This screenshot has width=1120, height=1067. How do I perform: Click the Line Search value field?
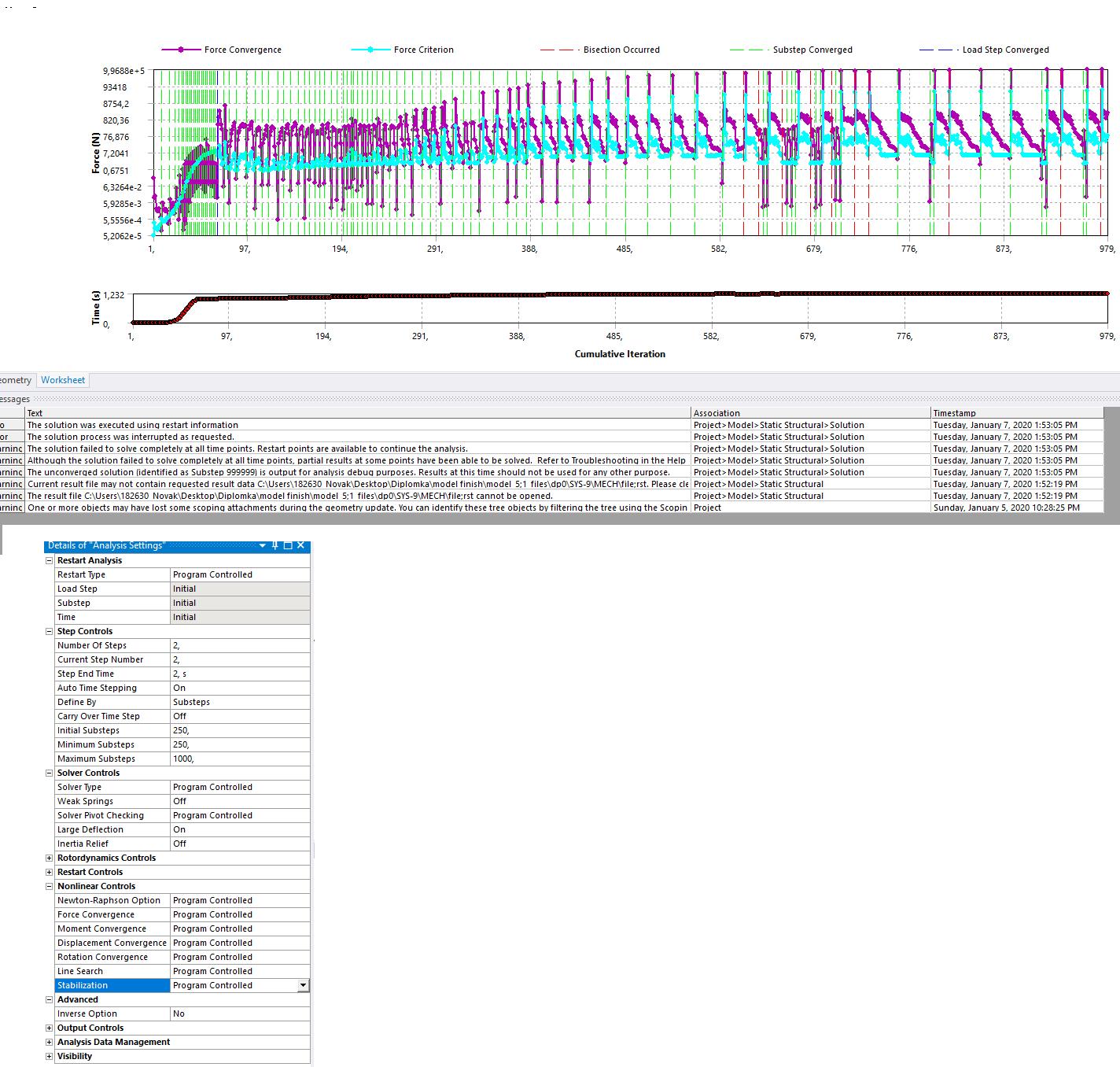tap(240, 971)
